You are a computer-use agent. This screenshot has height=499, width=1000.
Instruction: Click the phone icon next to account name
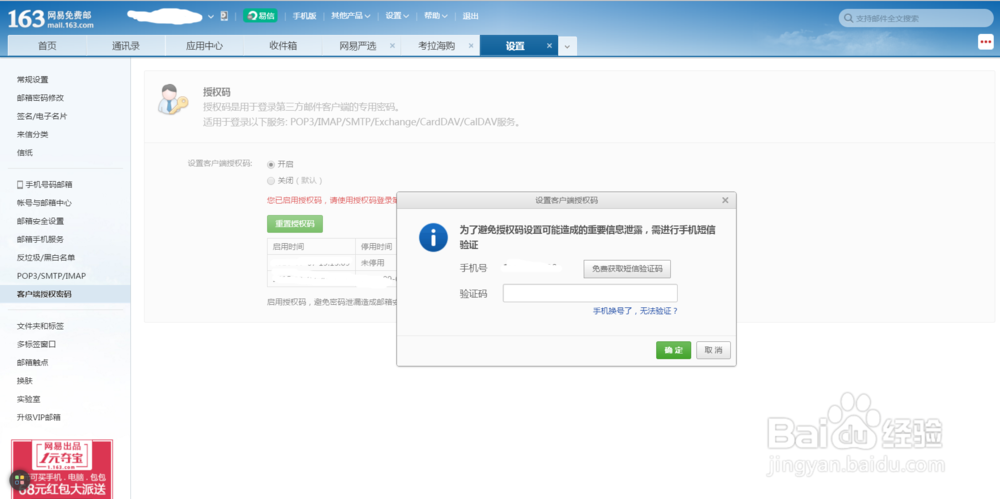click(x=224, y=17)
